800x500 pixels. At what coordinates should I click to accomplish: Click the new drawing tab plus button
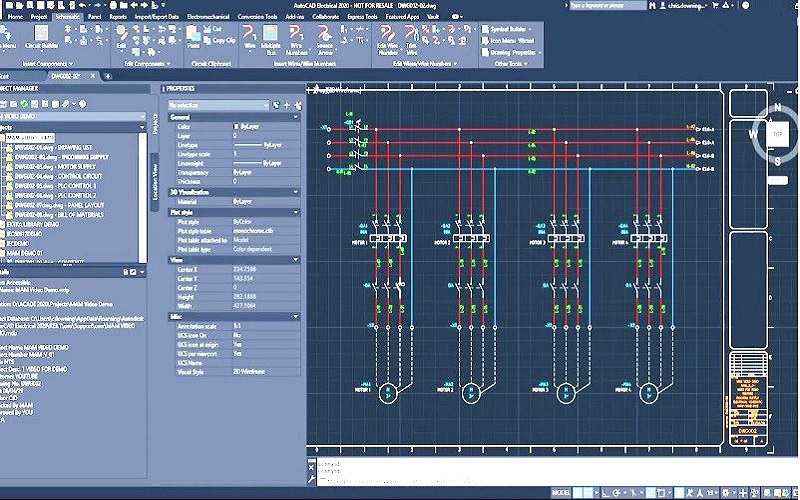[108, 77]
